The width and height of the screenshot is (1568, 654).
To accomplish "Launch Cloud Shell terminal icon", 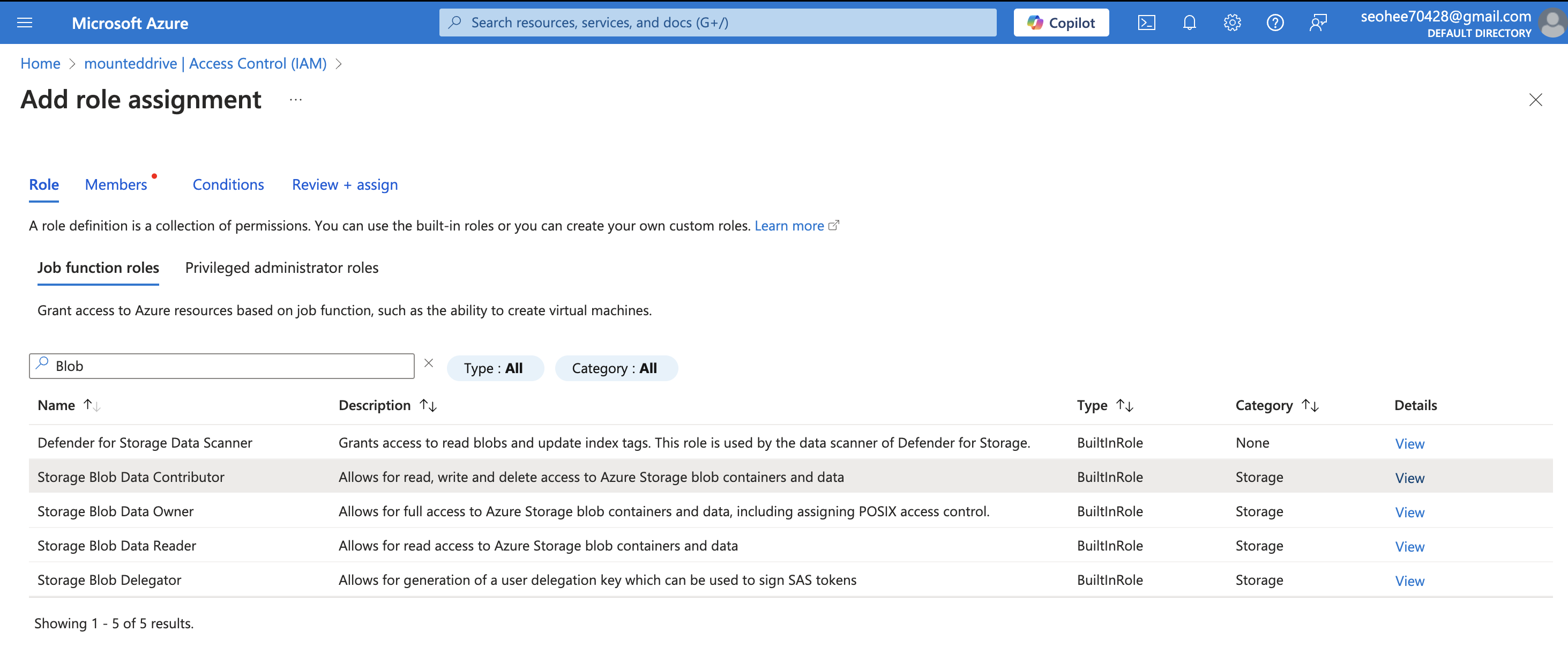I will point(1147,23).
